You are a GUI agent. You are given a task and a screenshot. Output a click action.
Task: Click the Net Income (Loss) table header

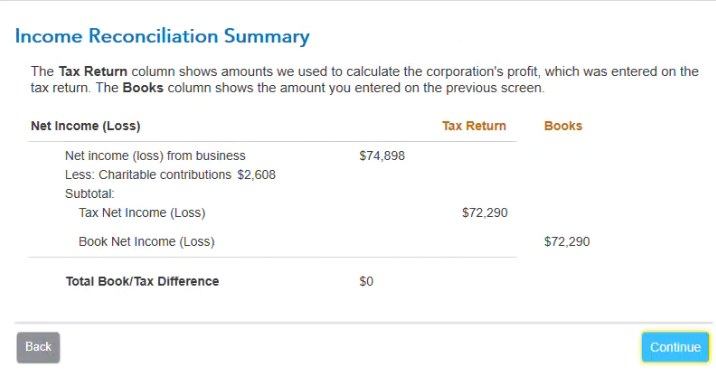pos(85,126)
